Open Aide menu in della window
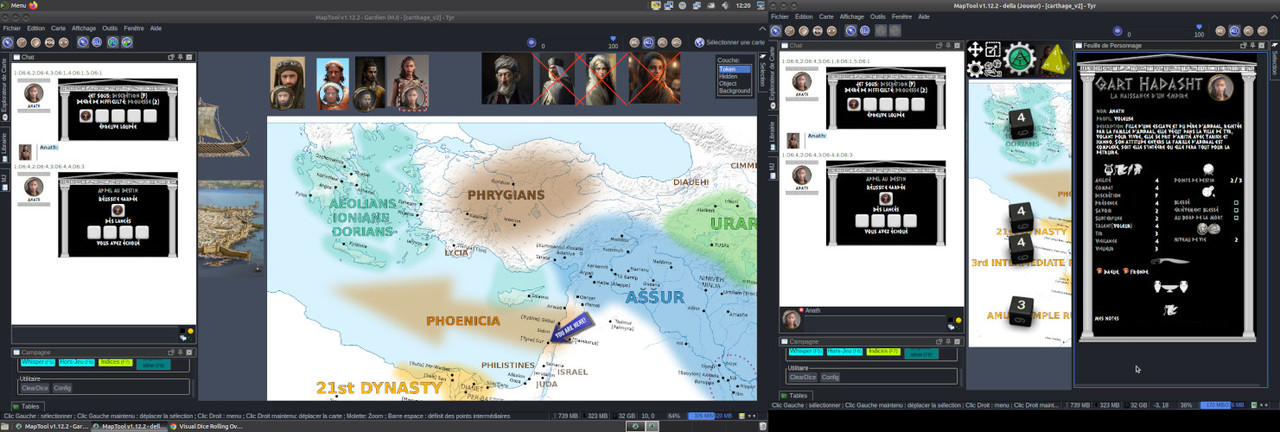The width and height of the screenshot is (1280, 432). click(923, 17)
